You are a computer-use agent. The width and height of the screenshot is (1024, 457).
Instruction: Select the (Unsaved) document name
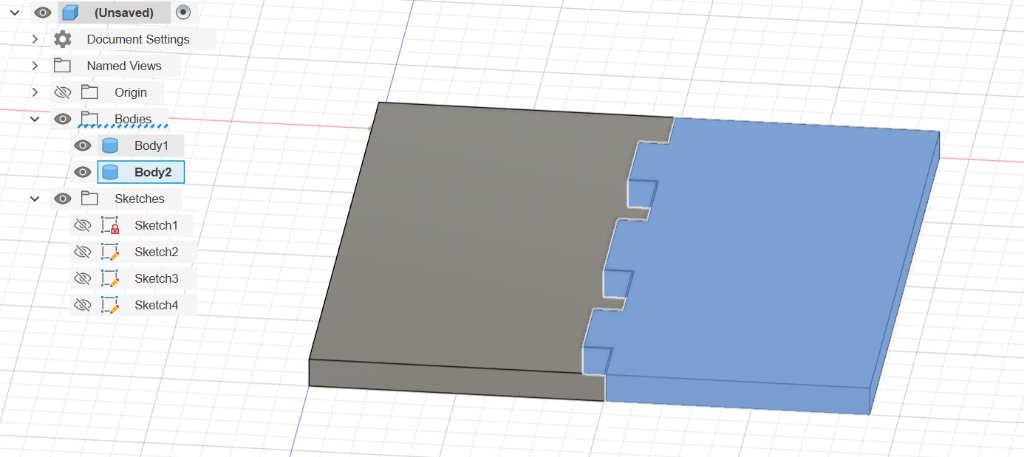(124, 12)
